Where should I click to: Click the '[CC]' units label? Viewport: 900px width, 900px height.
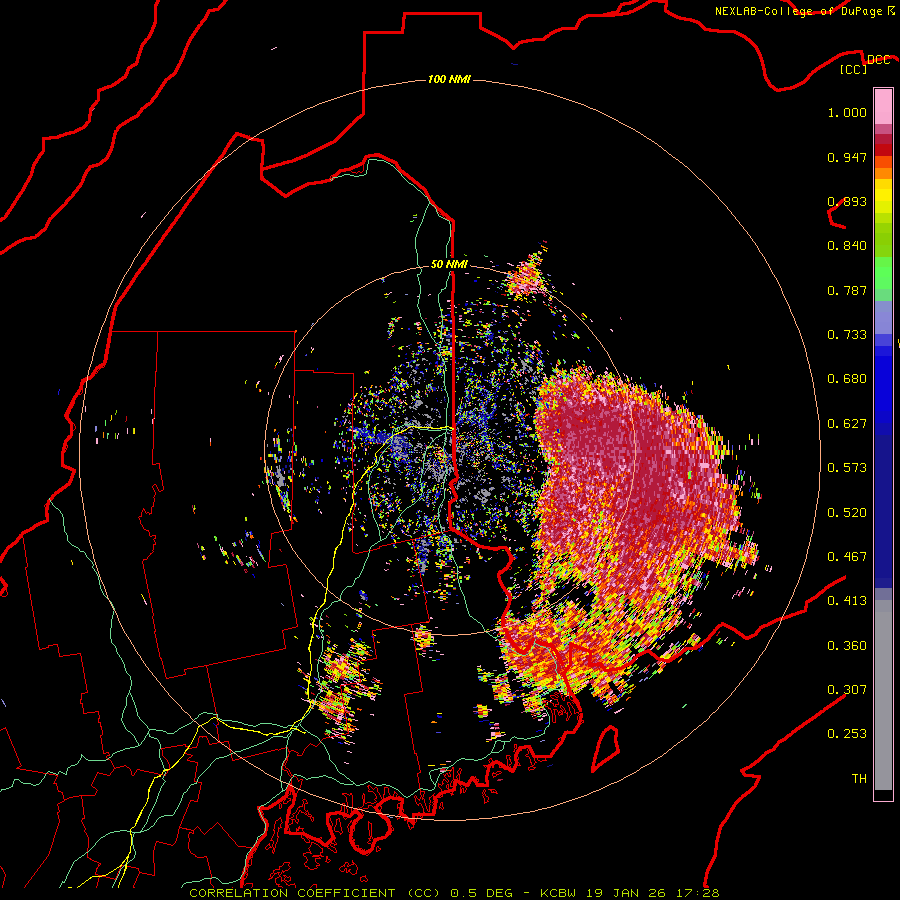click(854, 69)
